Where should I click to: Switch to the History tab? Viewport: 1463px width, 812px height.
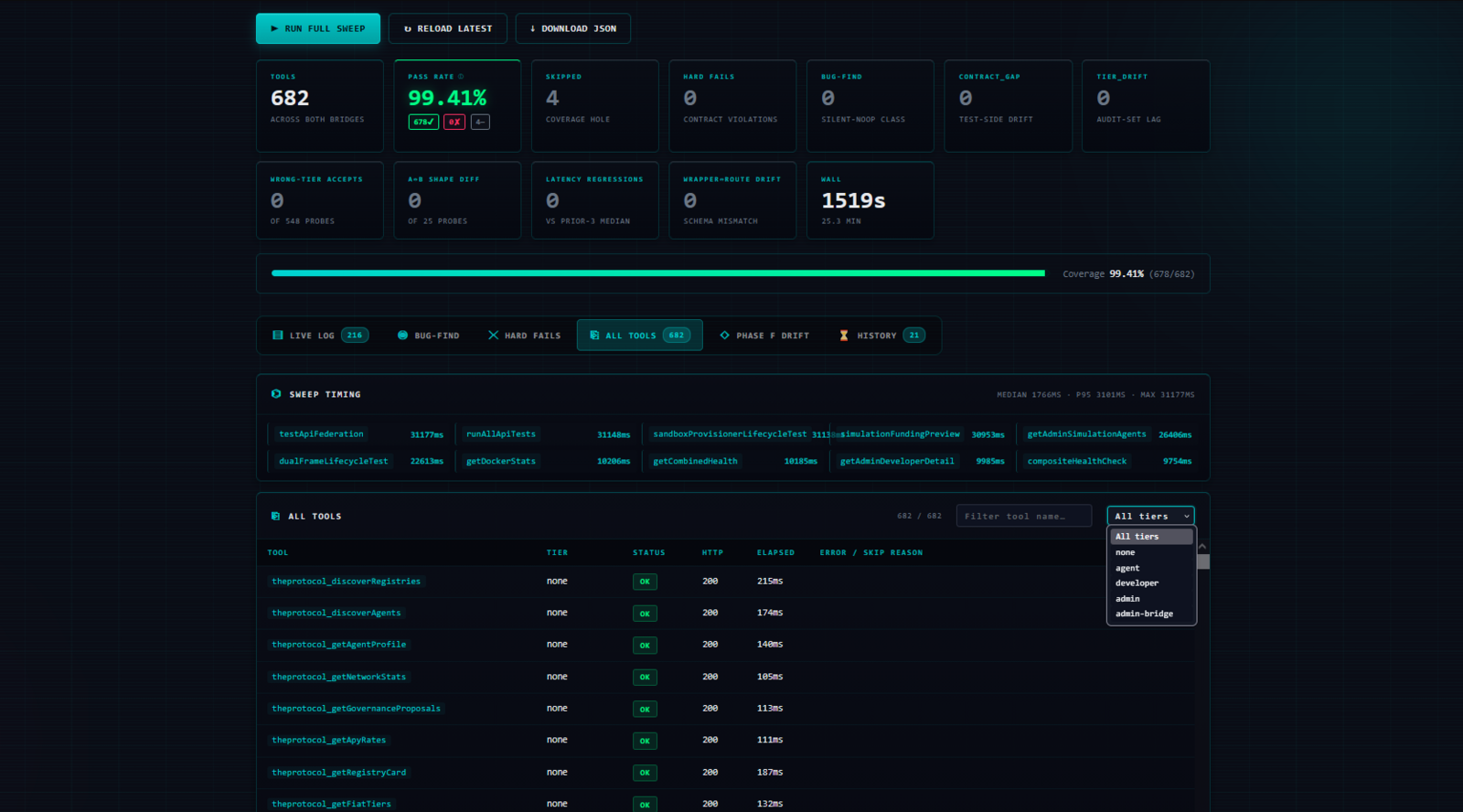(882, 336)
